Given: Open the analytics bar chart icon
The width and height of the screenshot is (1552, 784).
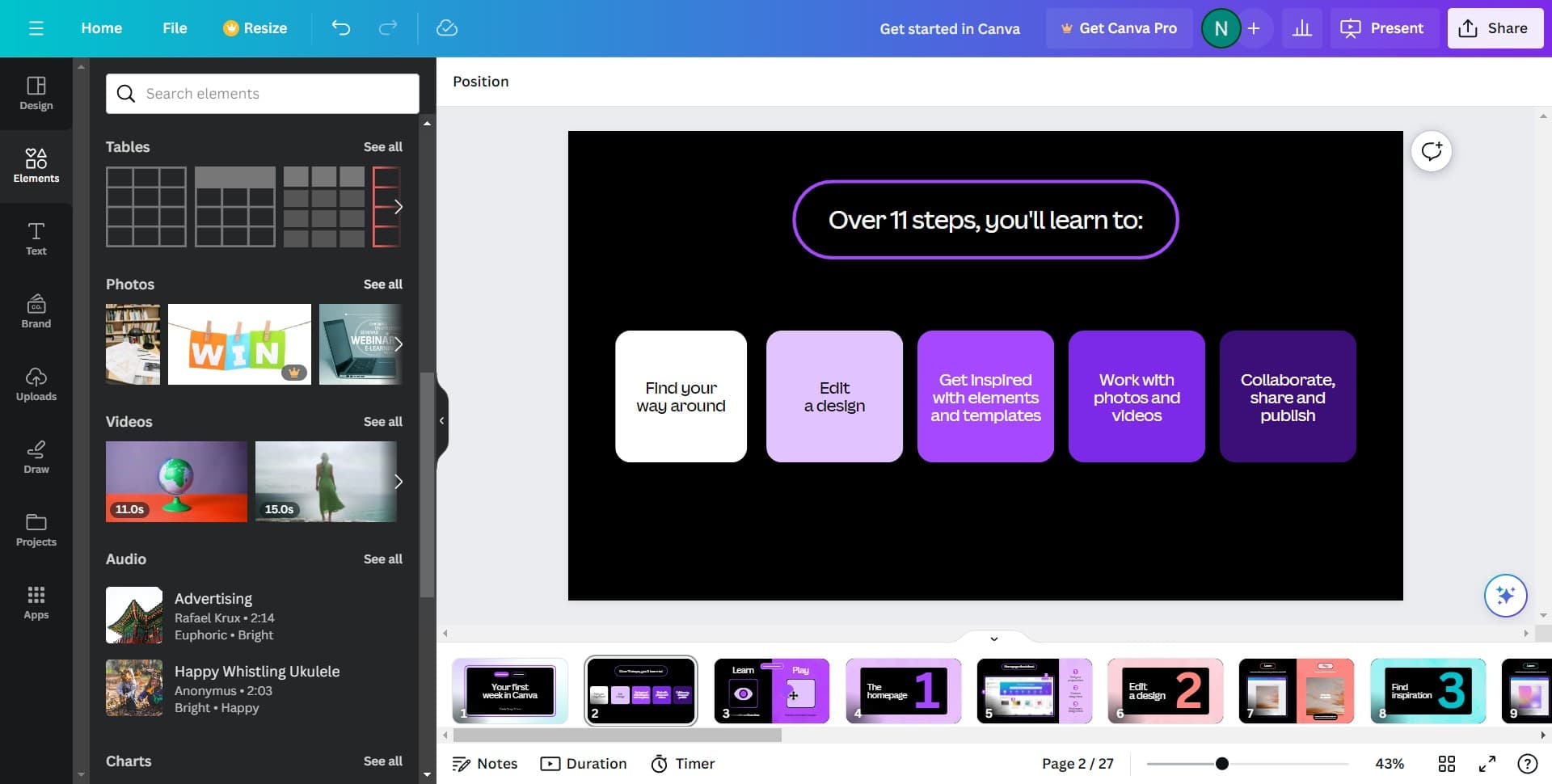Looking at the screenshot, I should click(1301, 28).
